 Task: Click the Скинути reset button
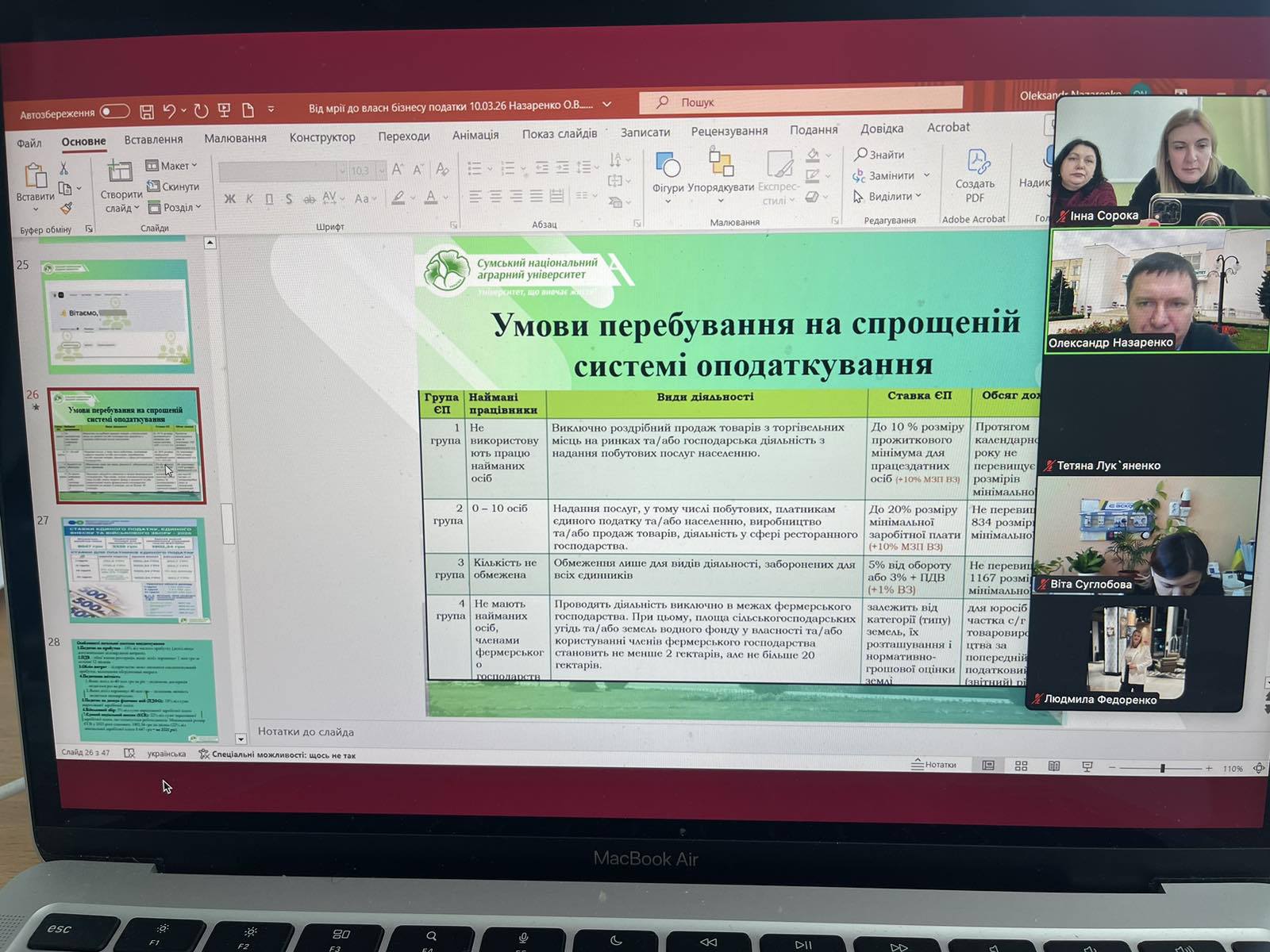pos(174,186)
